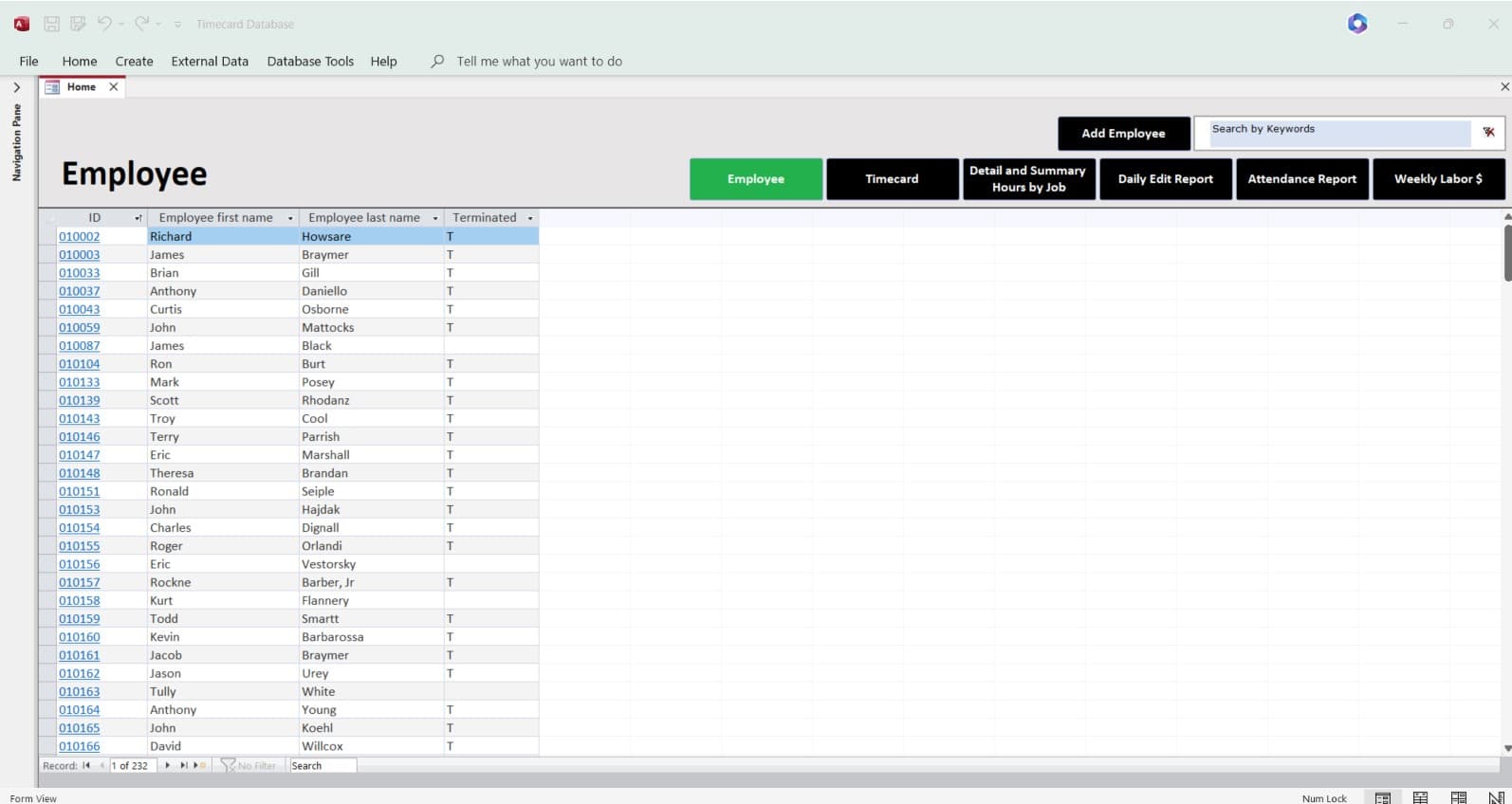Jump to last record navigation button

[x=184, y=765]
